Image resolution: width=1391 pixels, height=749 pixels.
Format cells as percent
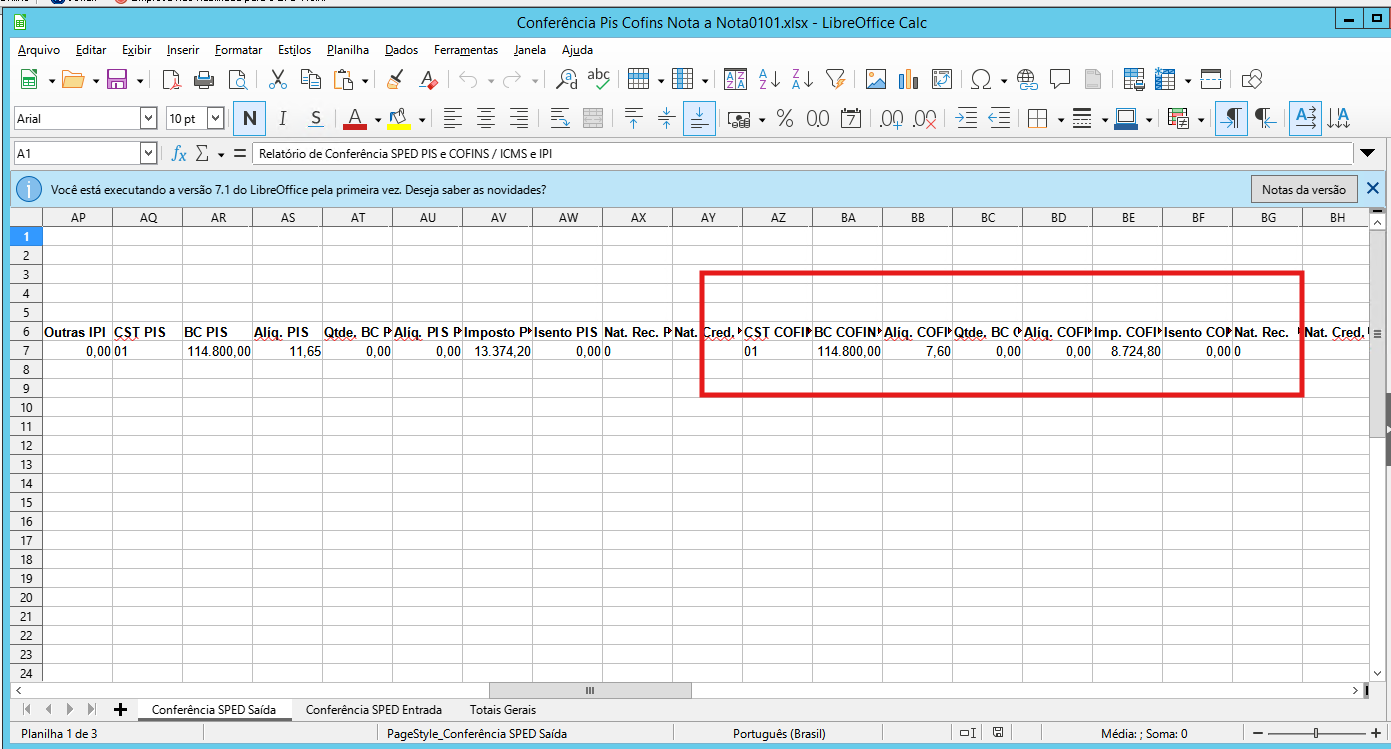[785, 119]
